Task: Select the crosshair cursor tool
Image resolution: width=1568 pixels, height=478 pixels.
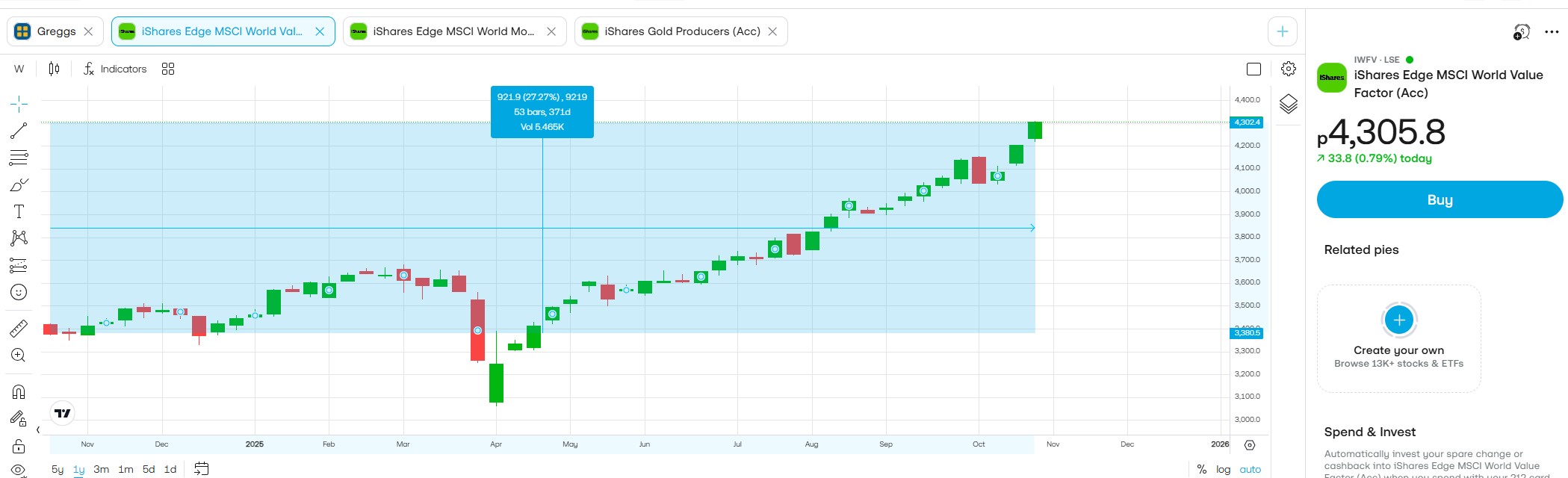Action: [x=19, y=104]
